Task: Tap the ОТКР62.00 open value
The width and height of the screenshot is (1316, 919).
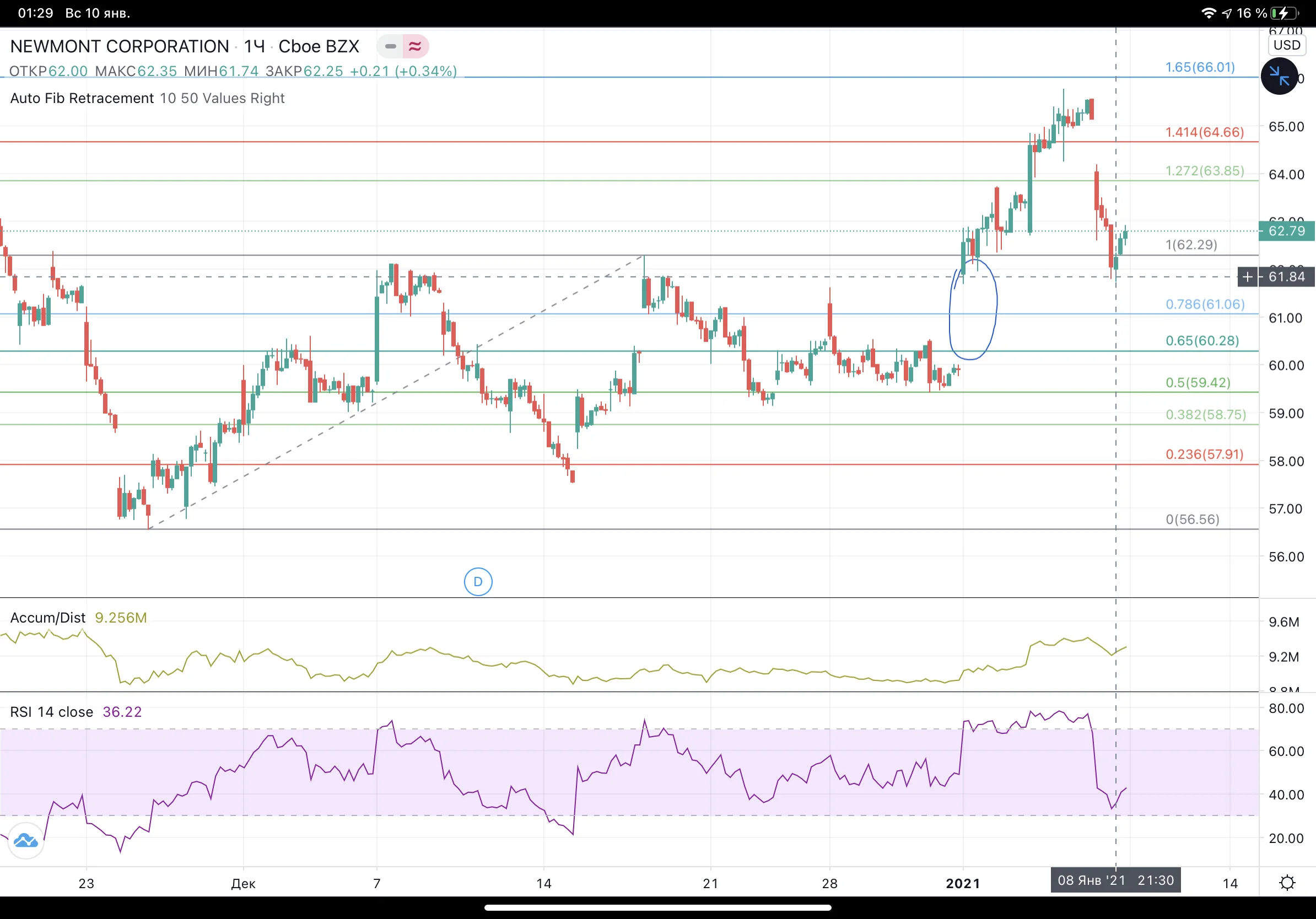Action: 48,72
